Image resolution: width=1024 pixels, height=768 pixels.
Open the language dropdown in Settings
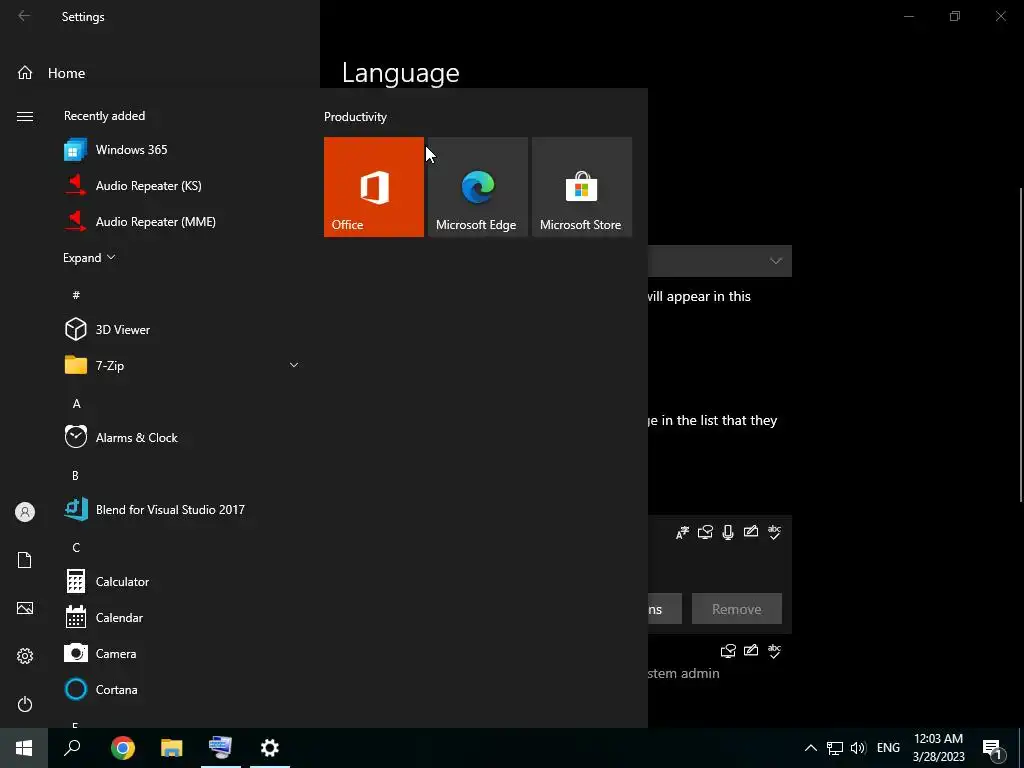tap(720, 261)
